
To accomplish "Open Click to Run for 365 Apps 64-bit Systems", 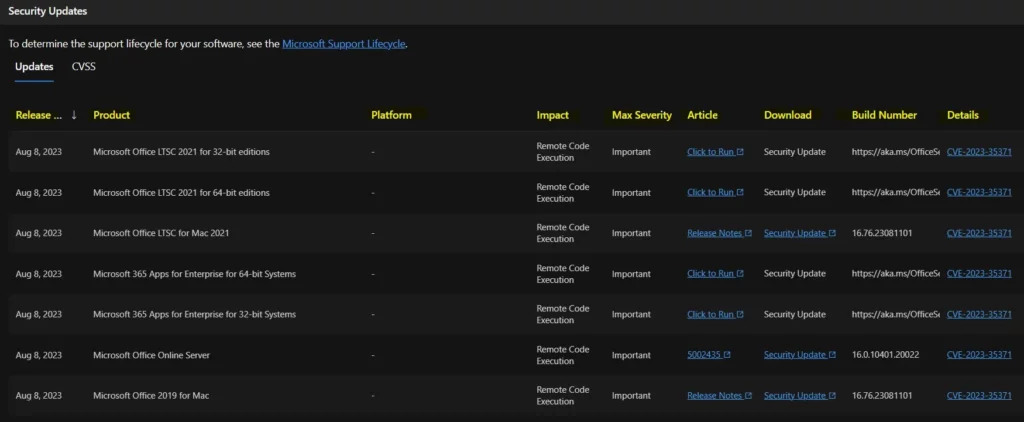I will point(711,274).
